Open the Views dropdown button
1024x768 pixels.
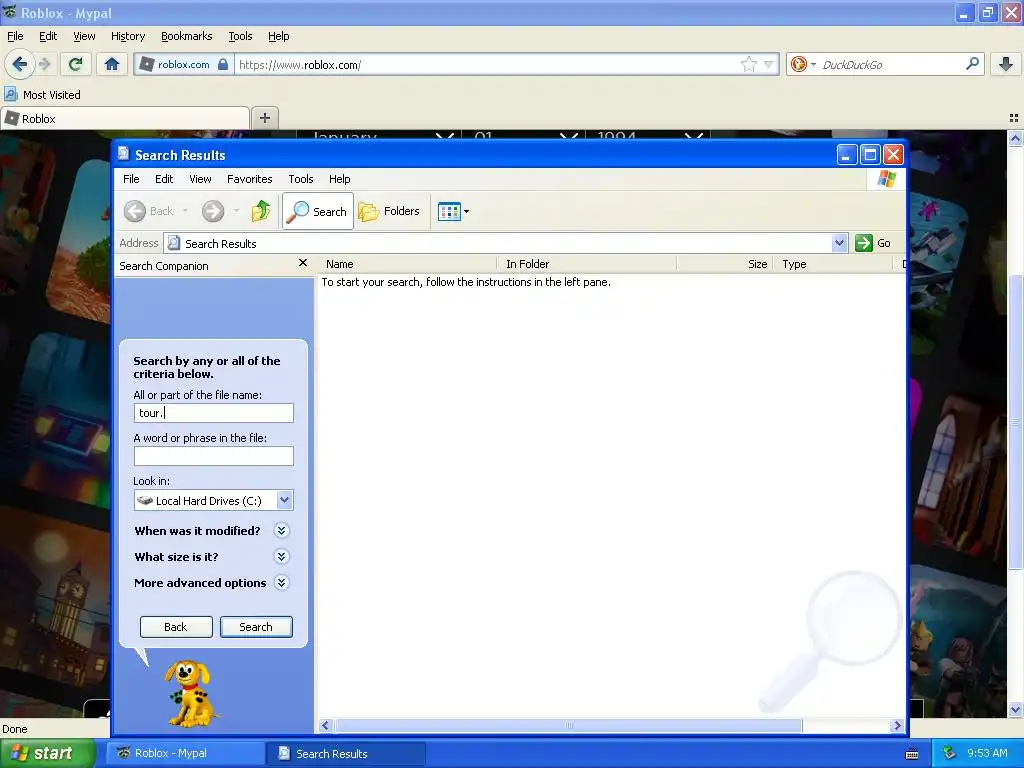click(453, 211)
